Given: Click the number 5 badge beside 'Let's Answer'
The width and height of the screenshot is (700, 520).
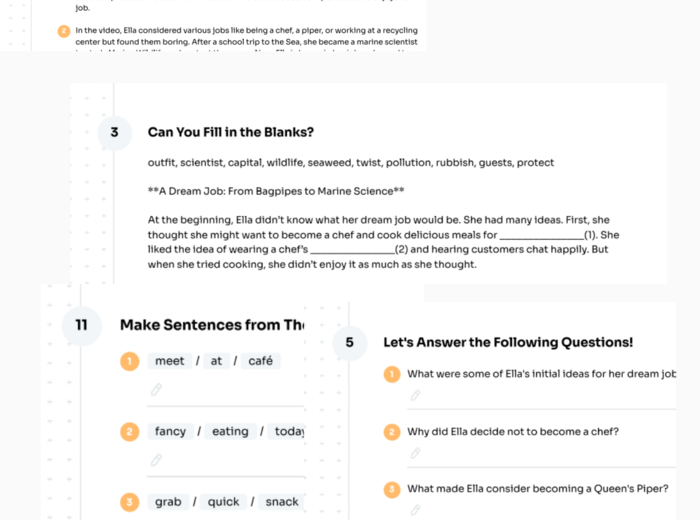Looking at the screenshot, I should coord(349,342).
